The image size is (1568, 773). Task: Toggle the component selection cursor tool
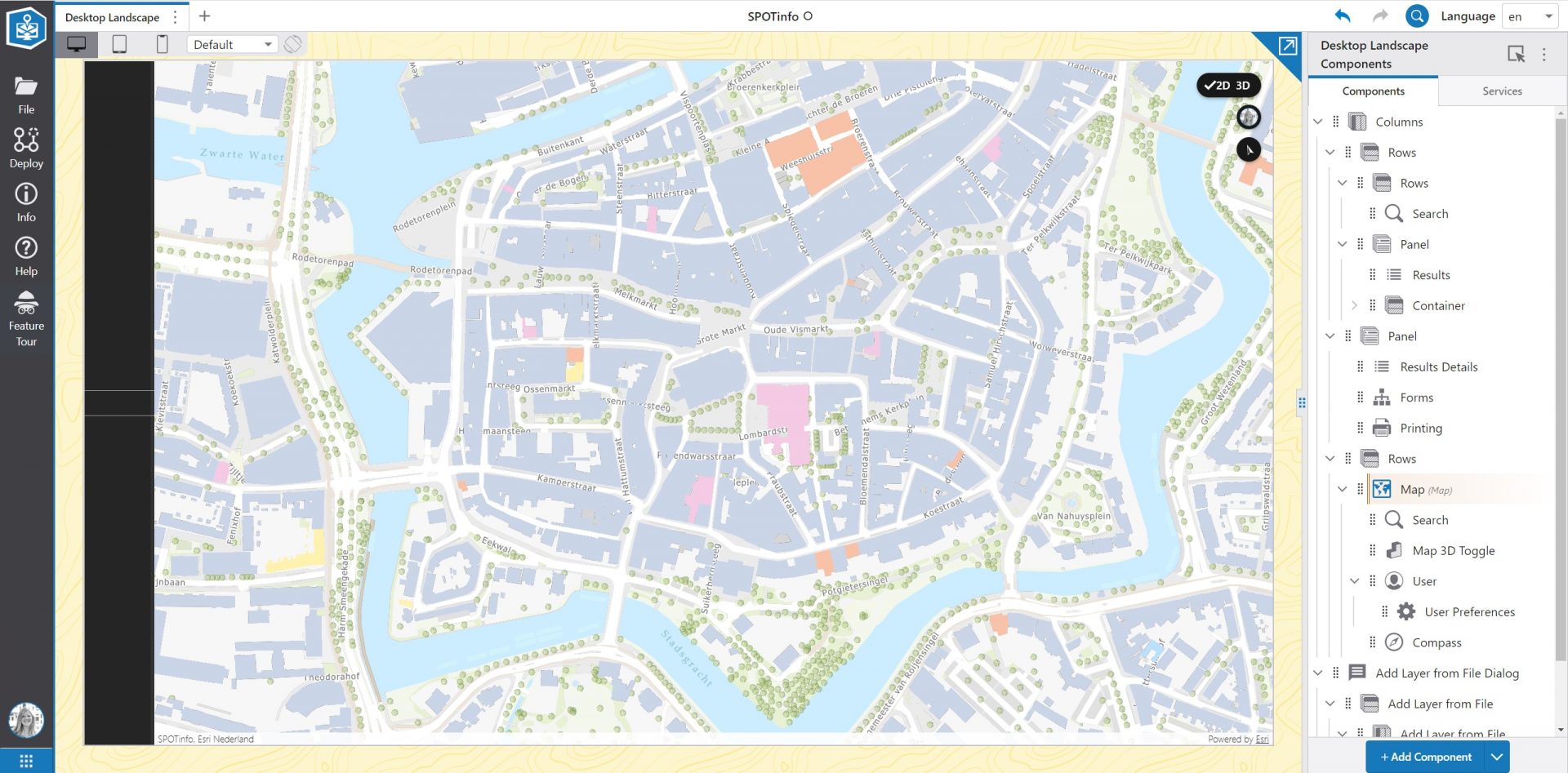pos(1516,54)
